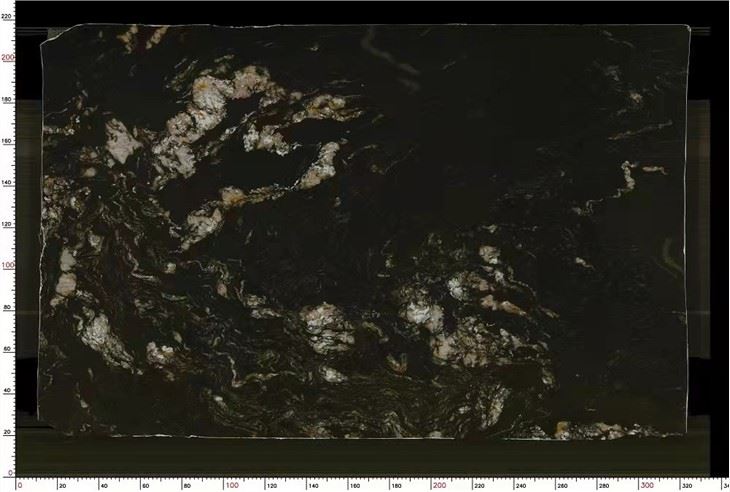Screen dimensions: 730x492
Task: Click the dark stone slab image
Action: point(363,231)
